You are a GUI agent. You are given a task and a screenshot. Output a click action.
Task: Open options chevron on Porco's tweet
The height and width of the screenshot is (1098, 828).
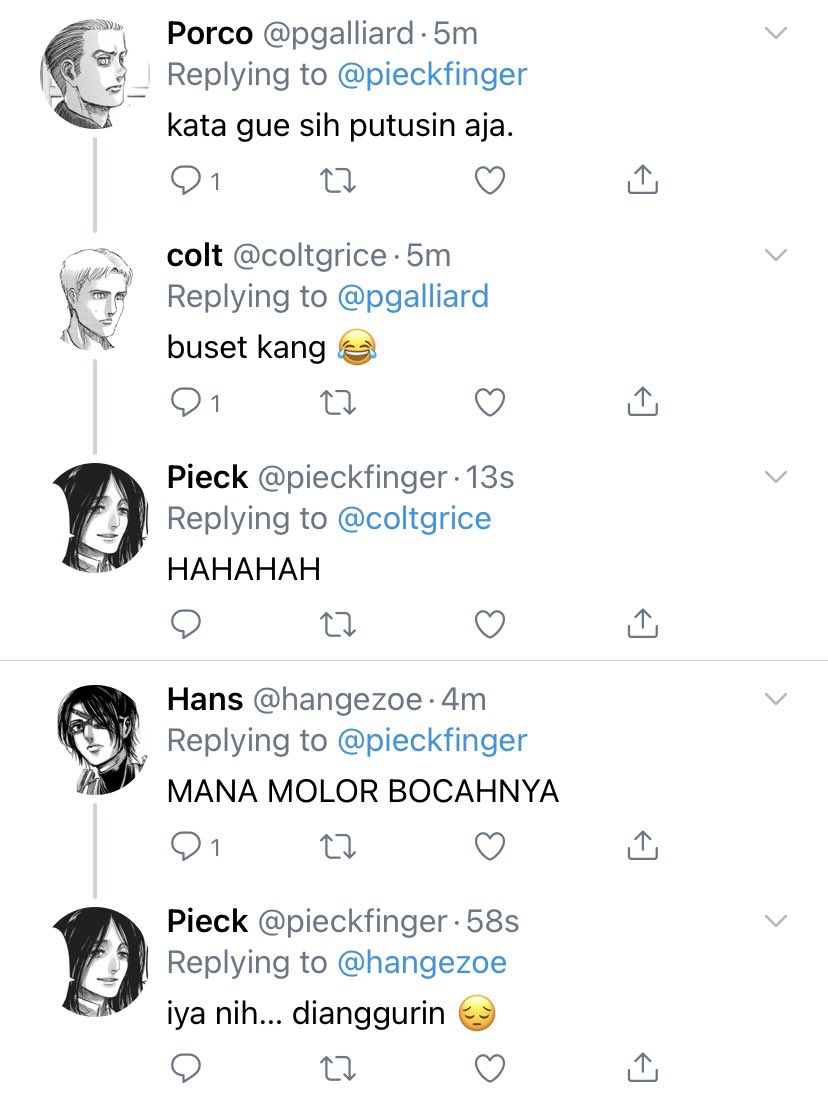pos(776,32)
